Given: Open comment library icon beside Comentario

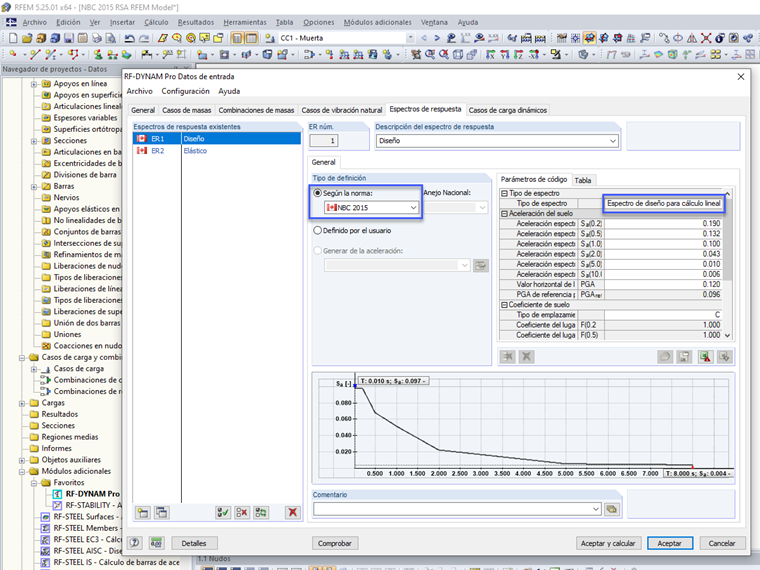Looking at the screenshot, I should [612, 509].
